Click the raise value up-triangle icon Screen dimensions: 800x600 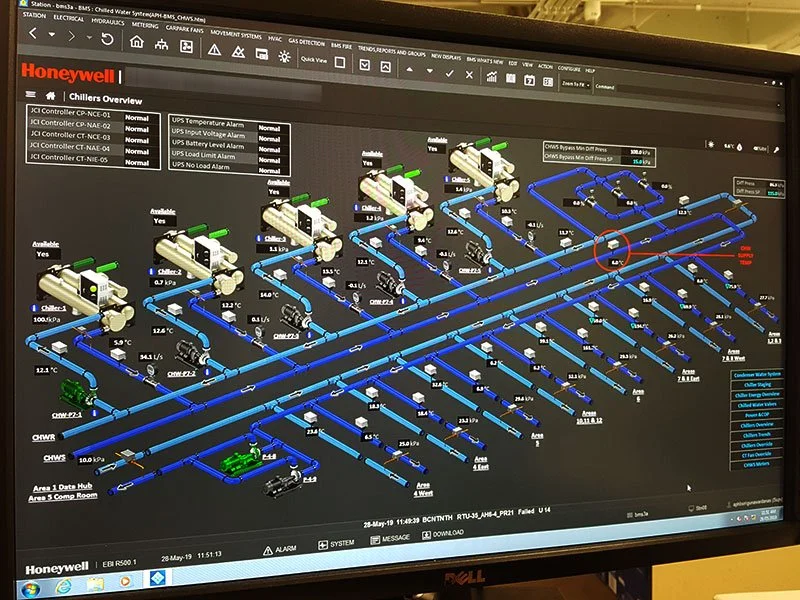(409, 69)
